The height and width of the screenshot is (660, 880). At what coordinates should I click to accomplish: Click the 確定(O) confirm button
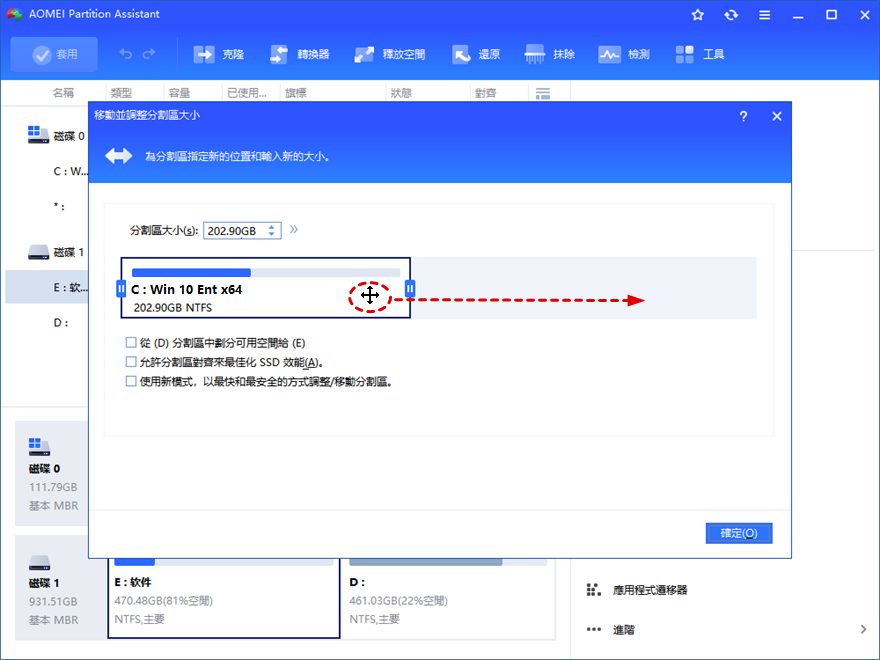(x=739, y=533)
